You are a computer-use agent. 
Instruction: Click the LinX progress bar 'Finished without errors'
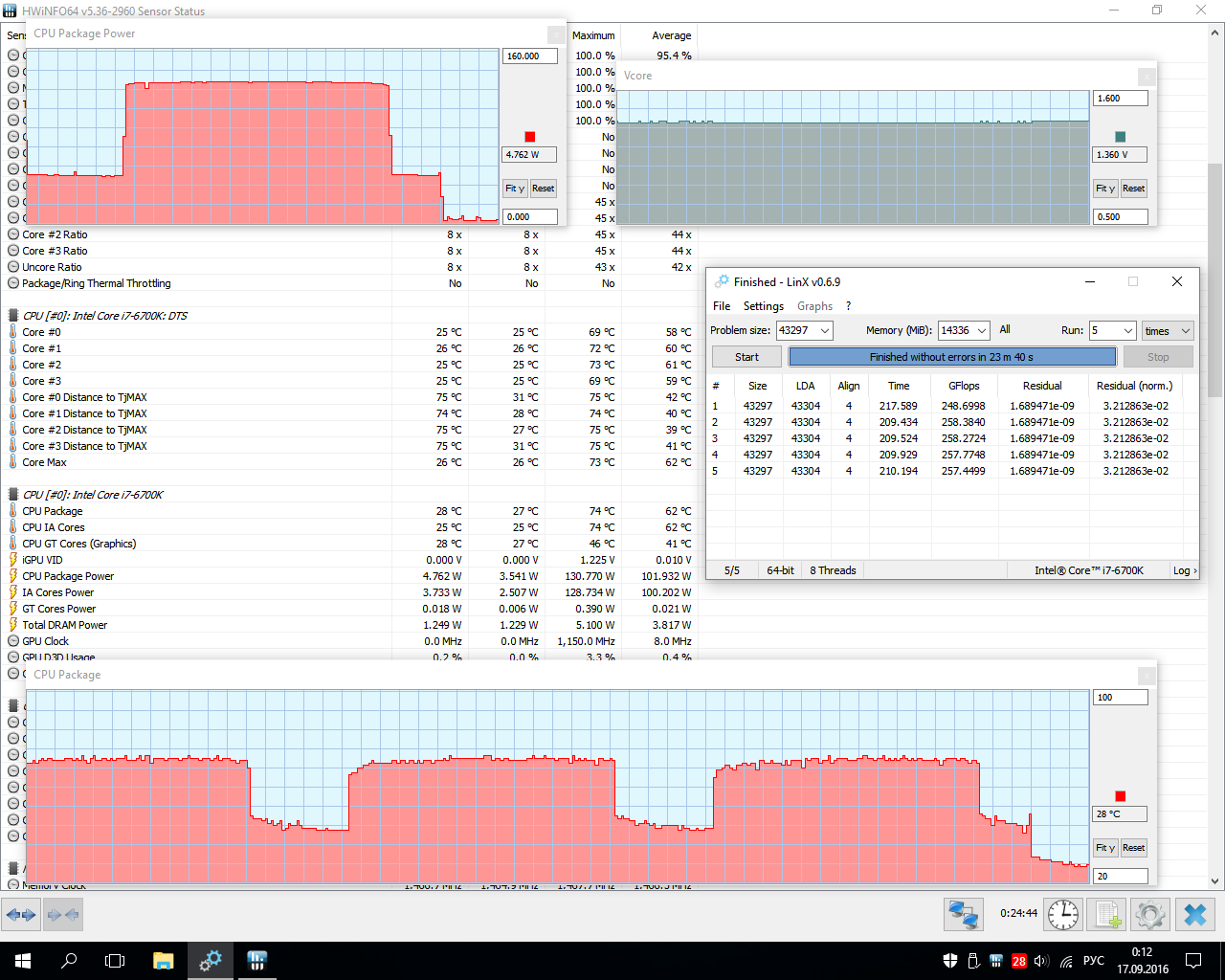click(952, 357)
